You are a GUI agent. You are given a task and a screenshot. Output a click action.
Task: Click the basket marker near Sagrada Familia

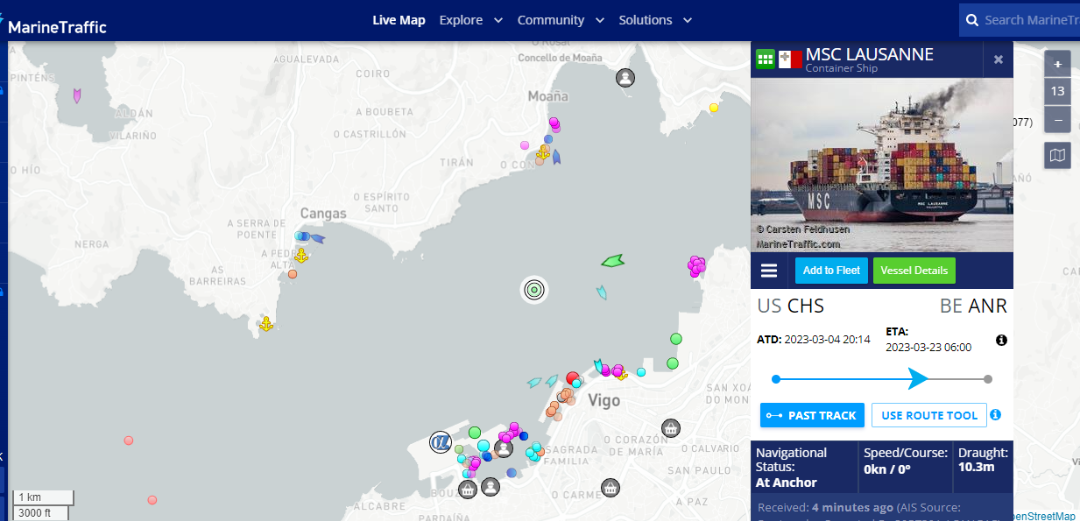tap(671, 429)
